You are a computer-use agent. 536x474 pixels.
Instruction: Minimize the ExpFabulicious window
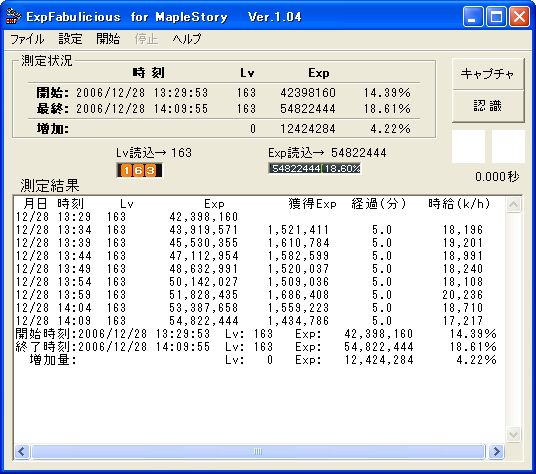pos(472,16)
